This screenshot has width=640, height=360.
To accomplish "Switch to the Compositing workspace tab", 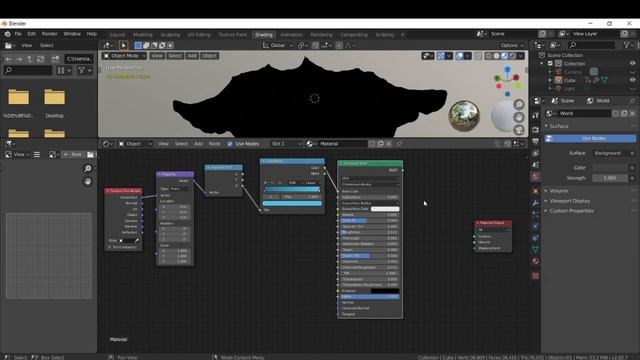I will [354, 35].
